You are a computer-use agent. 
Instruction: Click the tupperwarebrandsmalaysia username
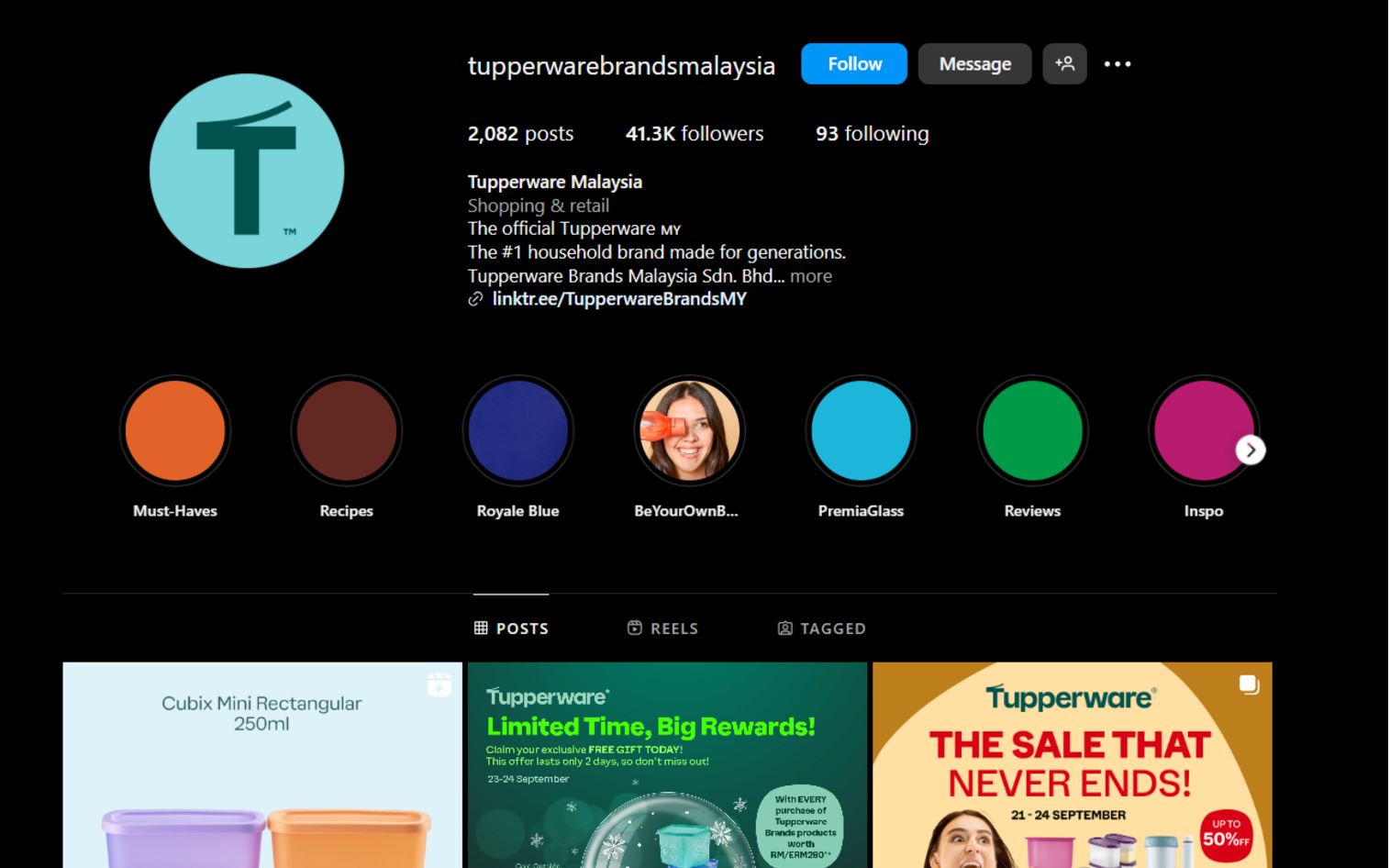pyautogui.click(x=621, y=66)
